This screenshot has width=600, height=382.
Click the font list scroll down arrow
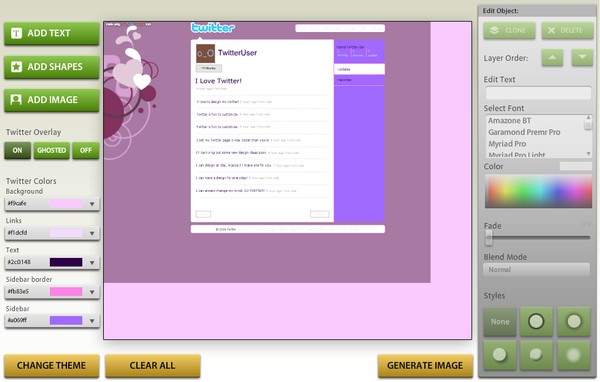[x=589, y=153]
